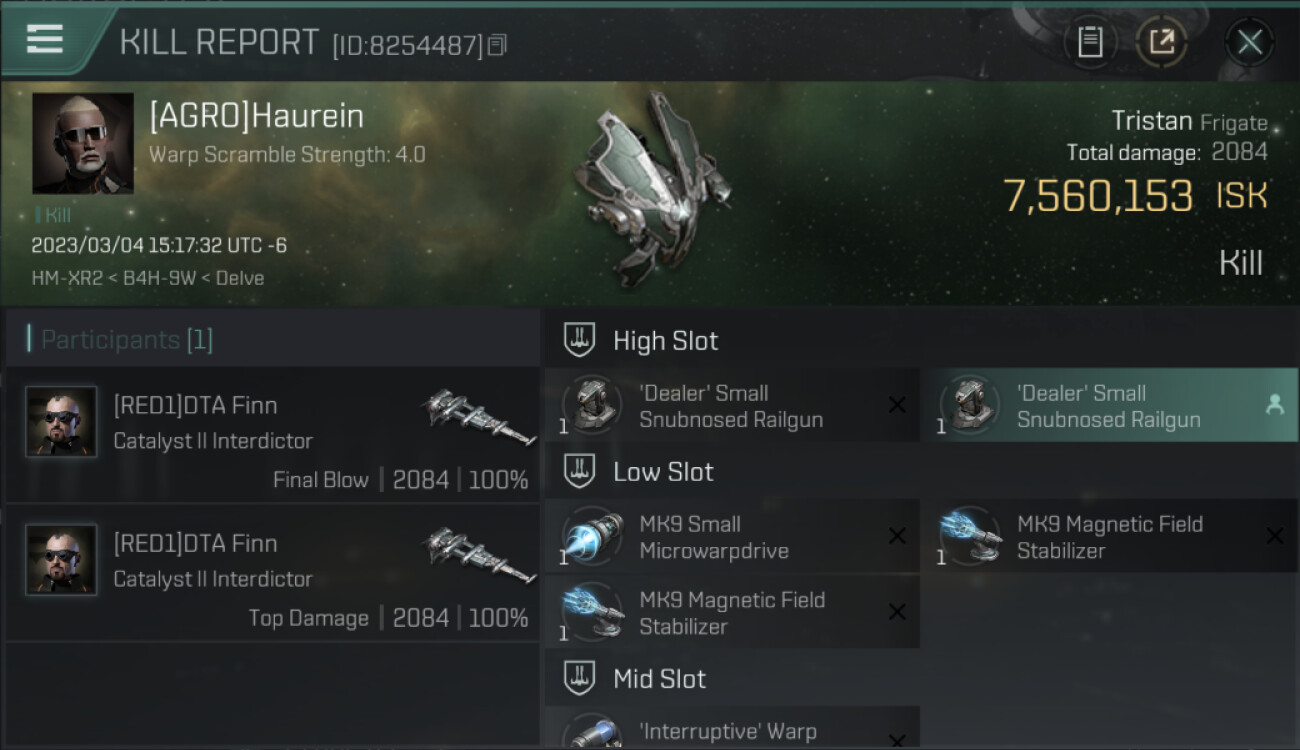Open Final Blow DTA Finn participant entry

click(273, 435)
